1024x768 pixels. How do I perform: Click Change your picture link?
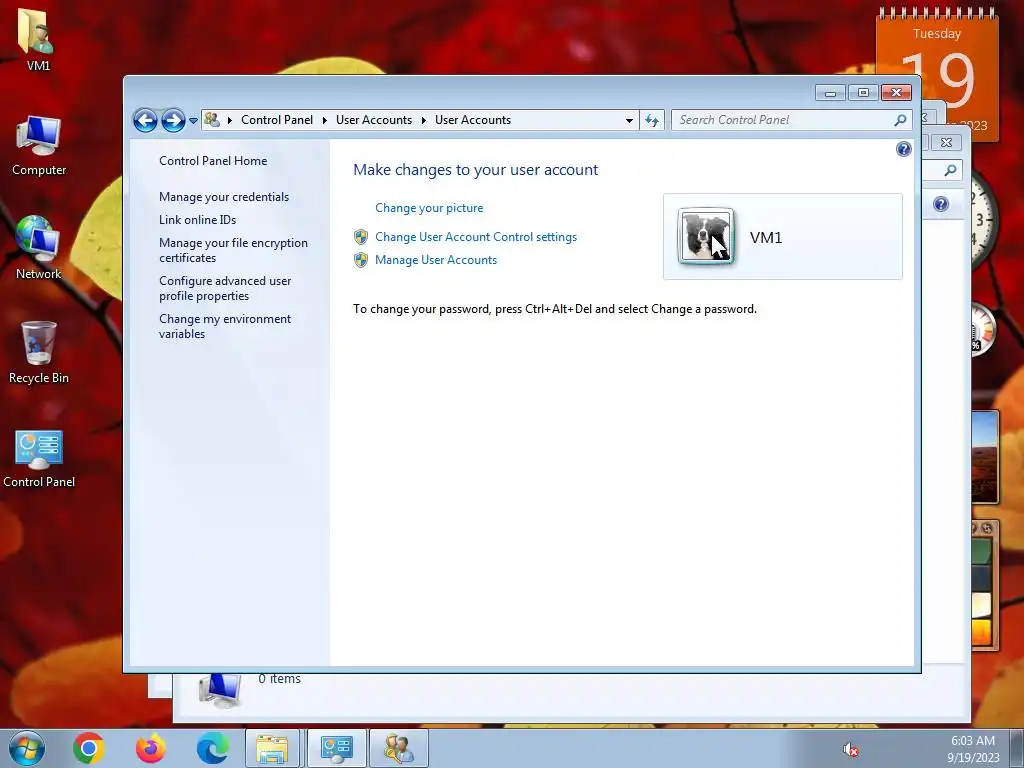[429, 208]
